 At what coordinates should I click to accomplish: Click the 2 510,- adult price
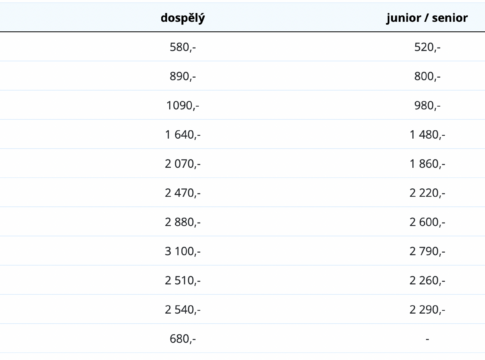click(x=183, y=281)
